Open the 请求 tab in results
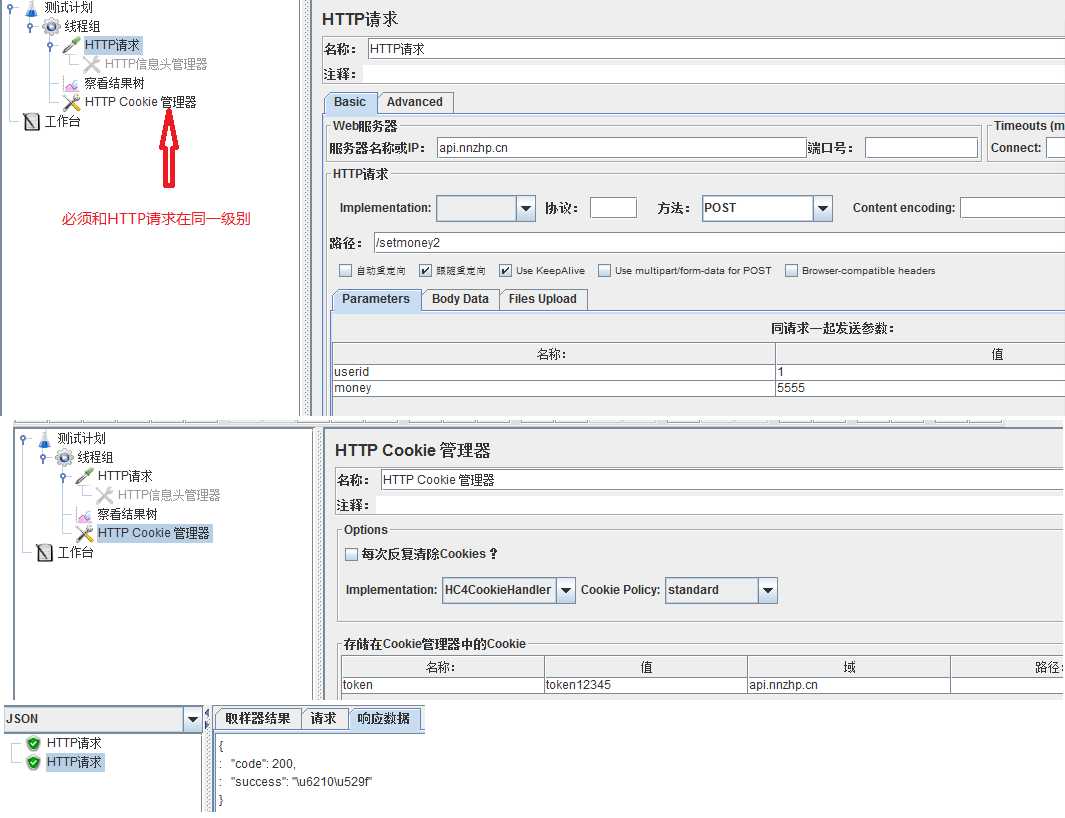This screenshot has height=818, width=1065. click(x=323, y=718)
